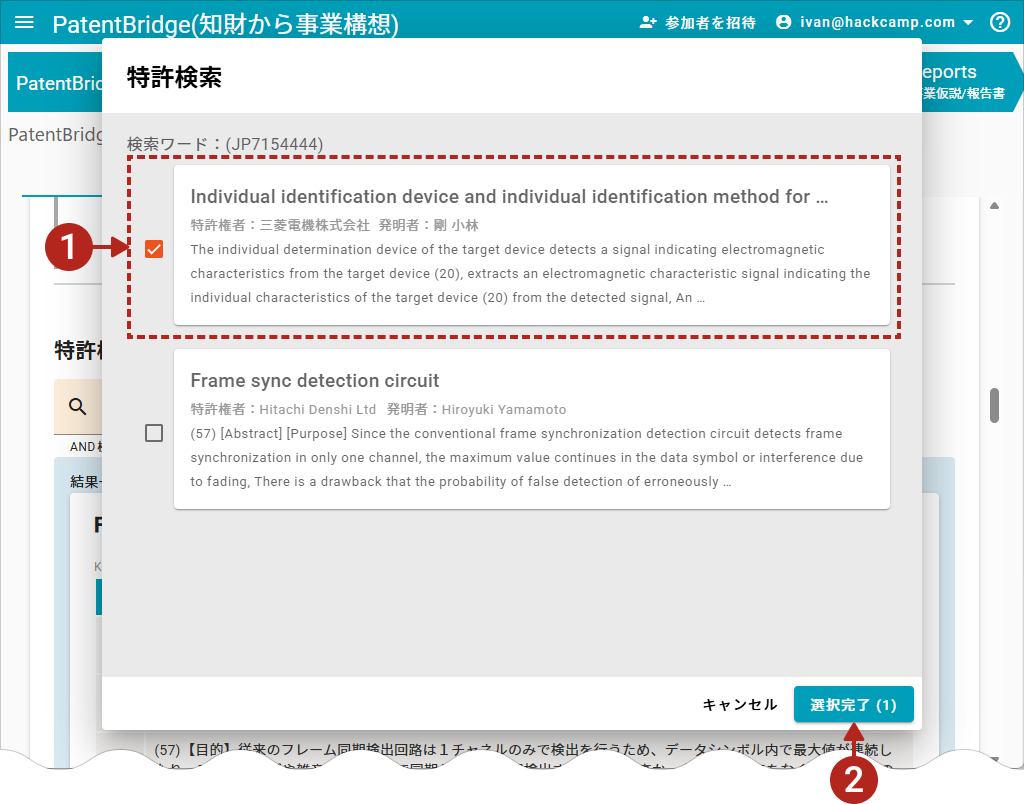Click the Individual identification device card title
This screenshot has width=1024, height=804.
pos(508,197)
